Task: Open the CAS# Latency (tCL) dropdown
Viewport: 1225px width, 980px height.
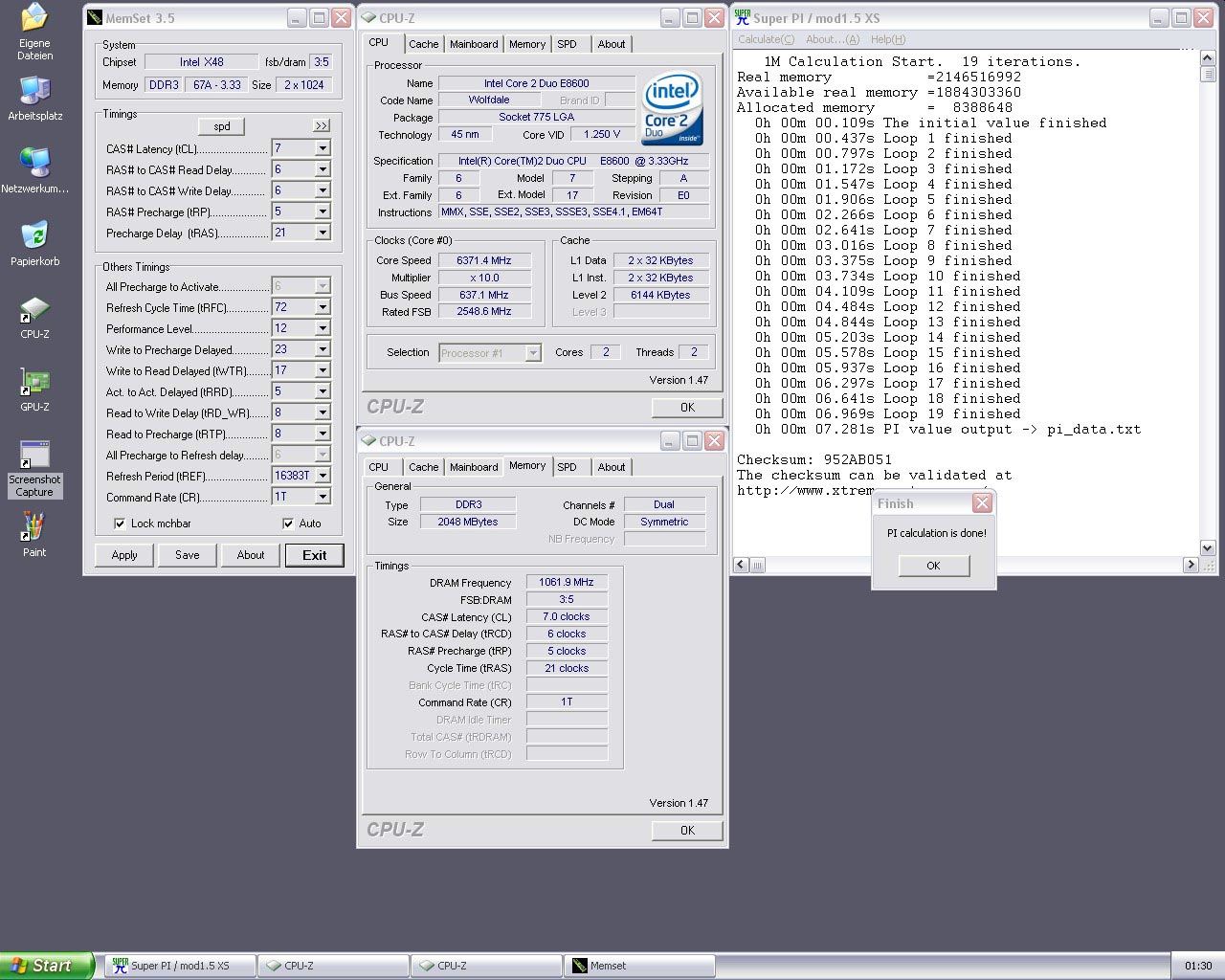Action: click(323, 148)
